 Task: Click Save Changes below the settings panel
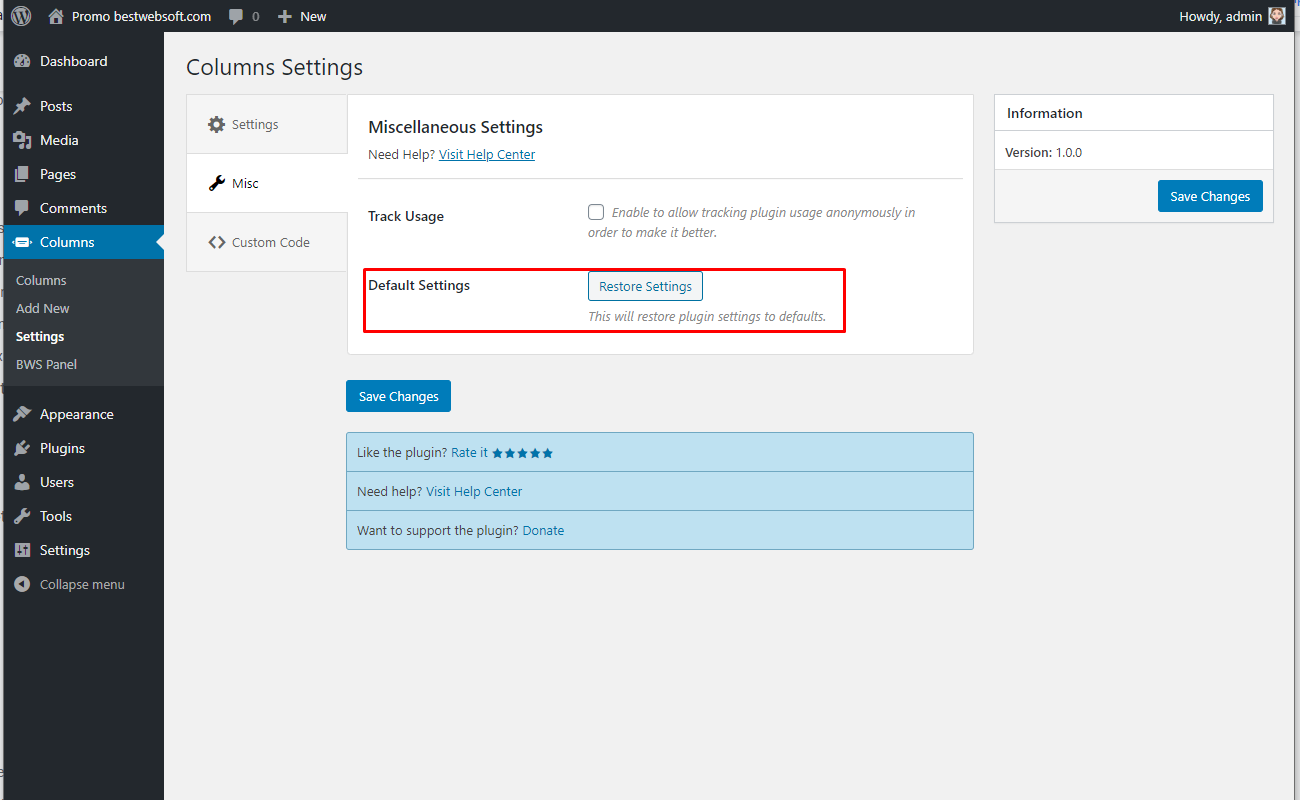(398, 396)
